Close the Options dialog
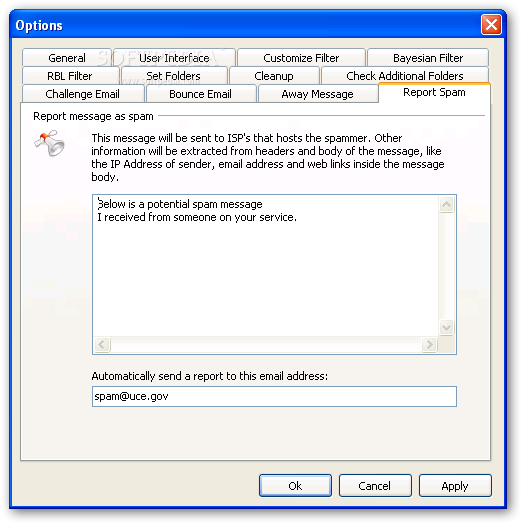 coord(491,24)
